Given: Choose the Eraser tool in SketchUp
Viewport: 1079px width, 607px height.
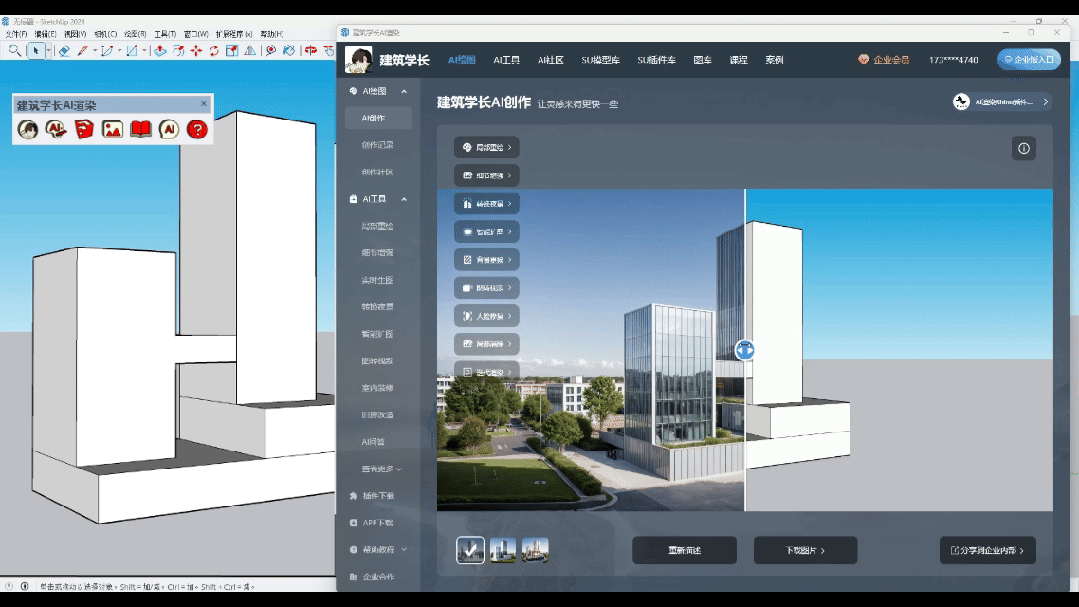Looking at the screenshot, I should click(64, 50).
